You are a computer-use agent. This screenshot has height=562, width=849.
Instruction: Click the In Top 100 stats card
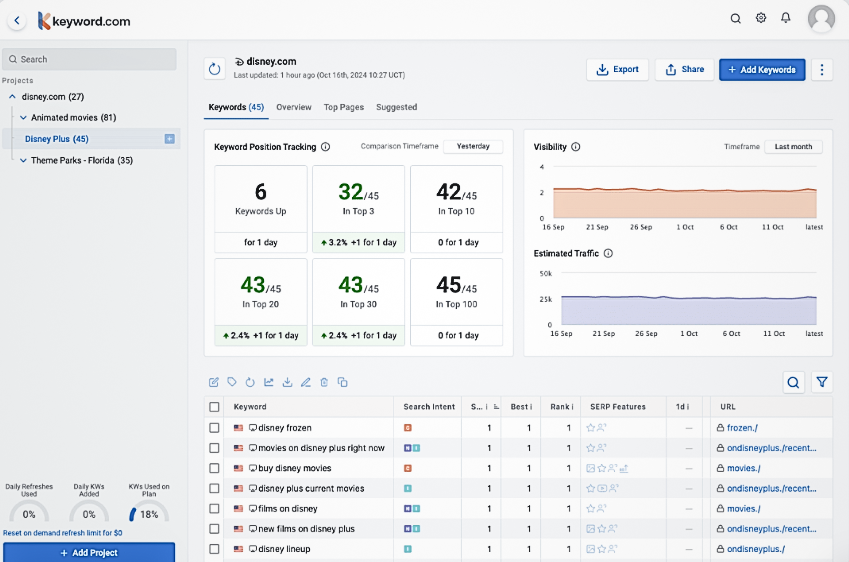[456, 302]
